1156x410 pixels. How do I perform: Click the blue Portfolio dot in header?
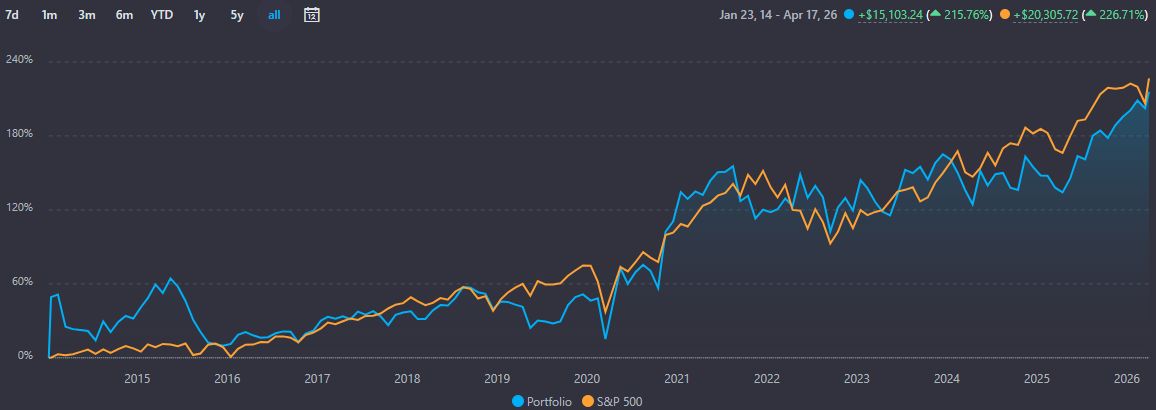pyautogui.click(x=849, y=15)
